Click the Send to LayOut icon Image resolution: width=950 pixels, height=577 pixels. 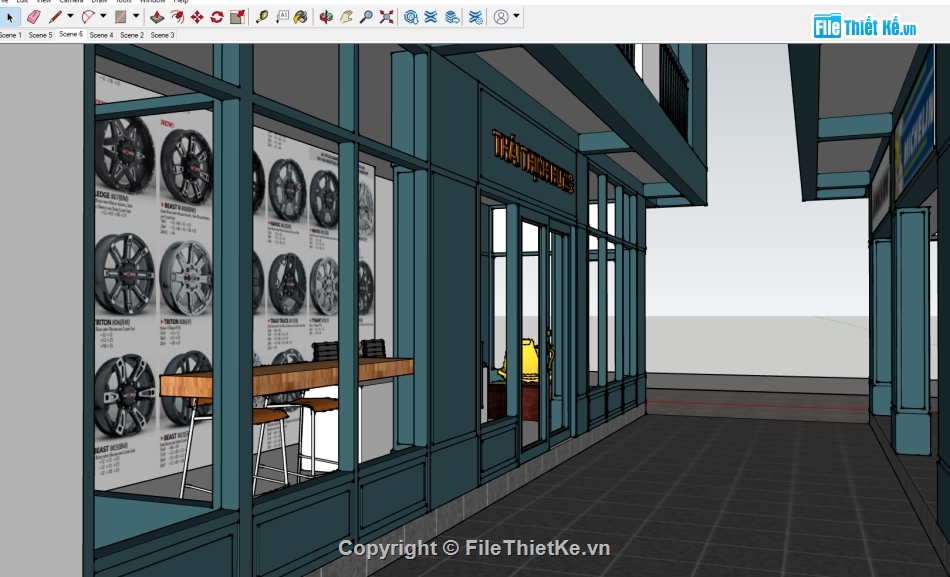click(x=452, y=17)
